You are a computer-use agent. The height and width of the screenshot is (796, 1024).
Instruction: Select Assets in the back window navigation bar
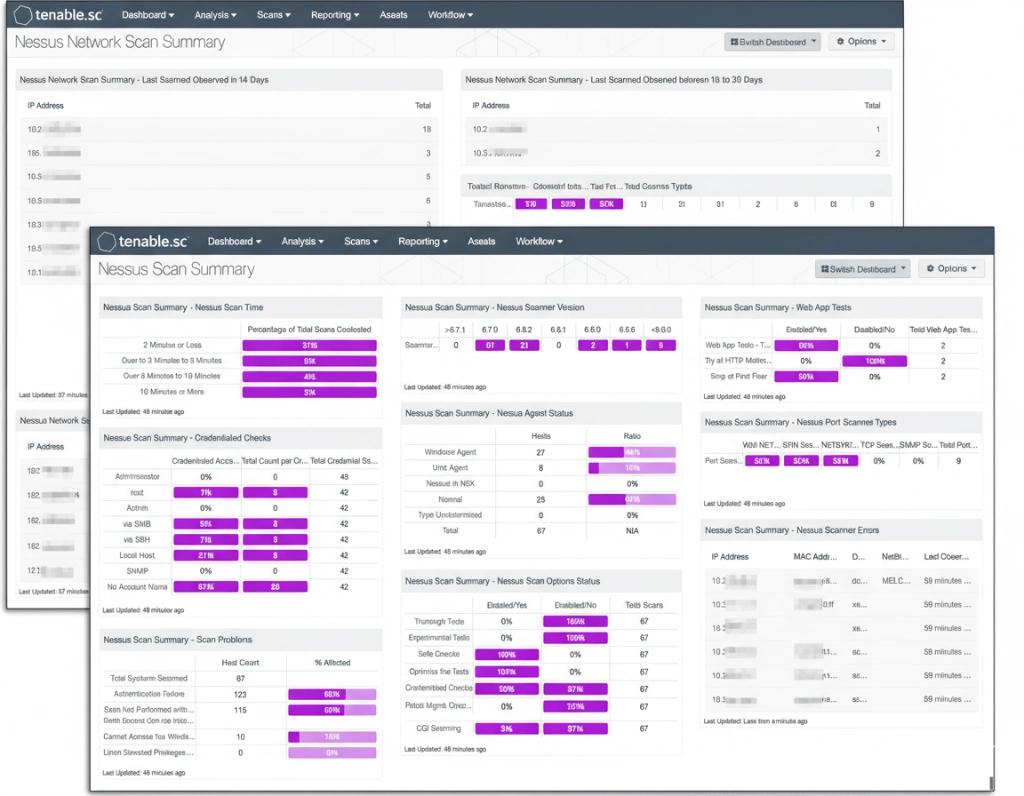pyautogui.click(x=394, y=16)
